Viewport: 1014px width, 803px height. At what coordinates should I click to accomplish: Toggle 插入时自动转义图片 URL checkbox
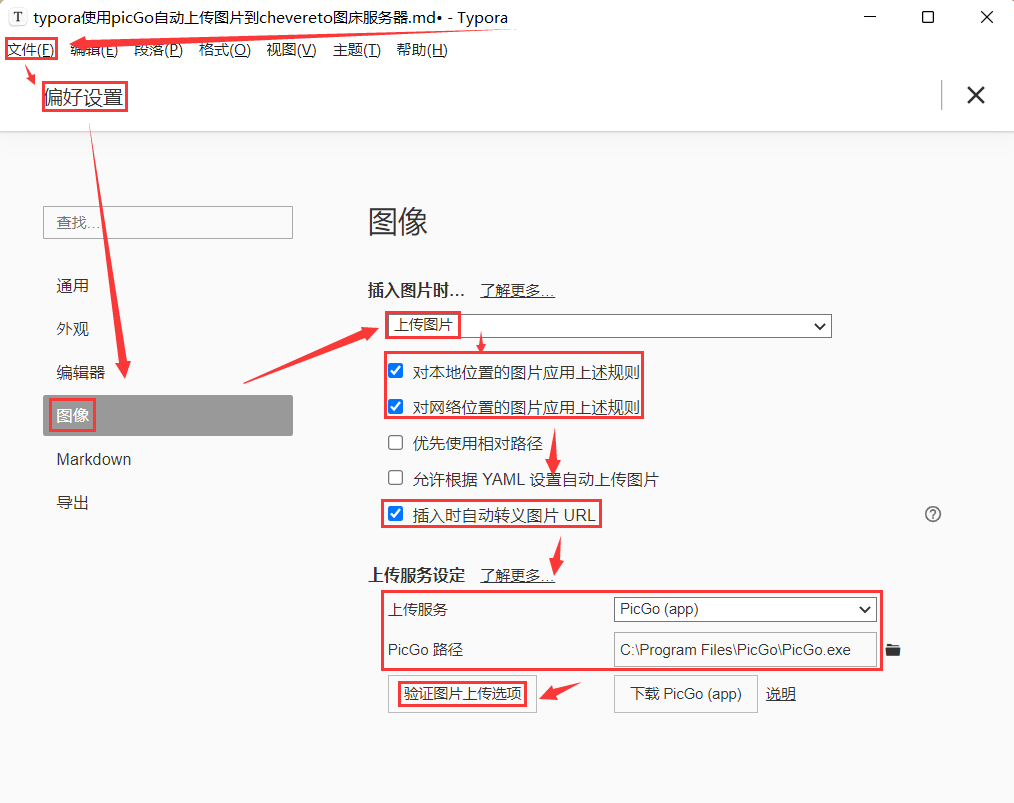coord(395,514)
